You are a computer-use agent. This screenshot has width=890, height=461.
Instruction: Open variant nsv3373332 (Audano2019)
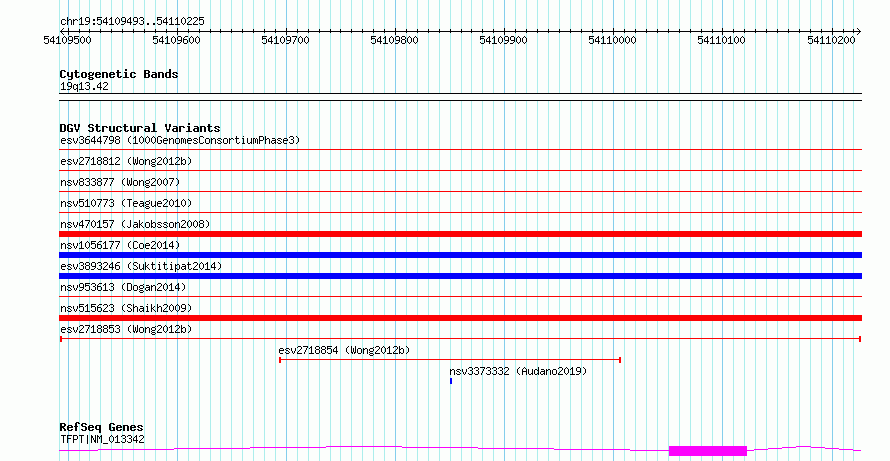[x=518, y=371]
